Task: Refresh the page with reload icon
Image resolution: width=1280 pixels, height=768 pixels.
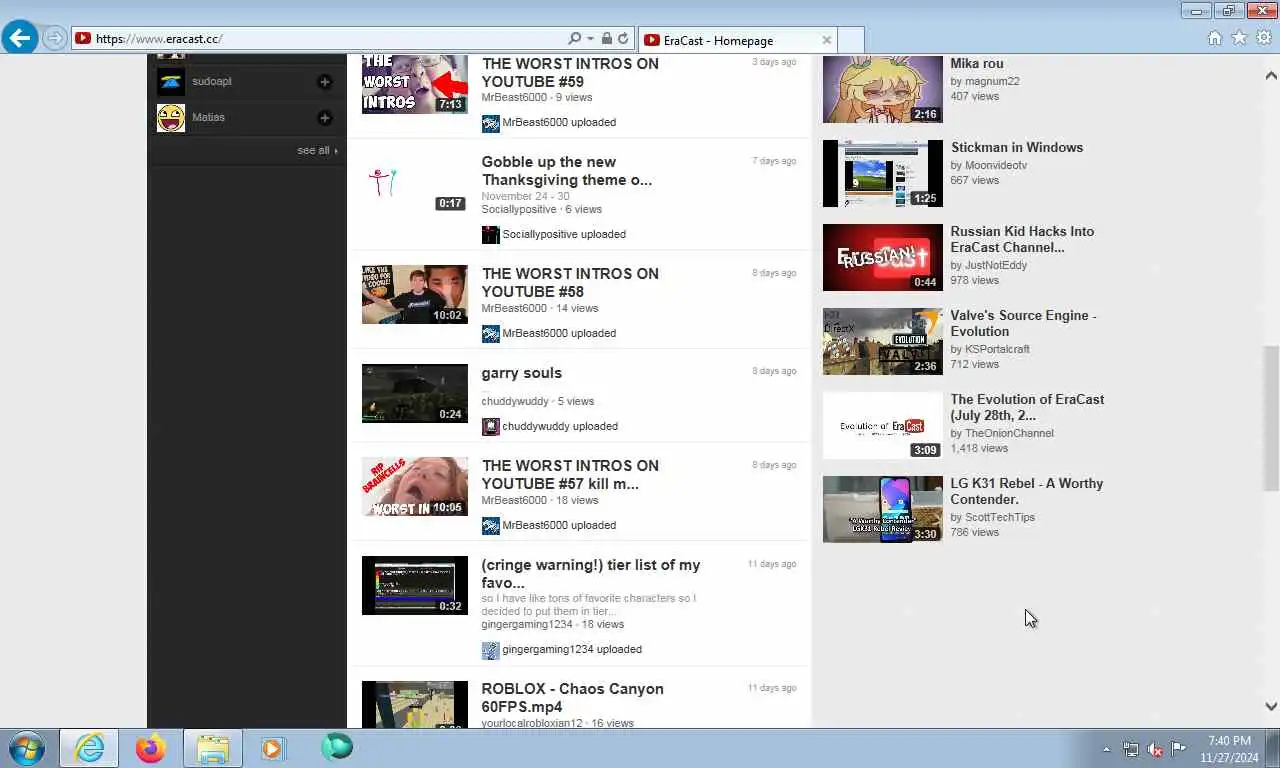Action: click(x=623, y=39)
